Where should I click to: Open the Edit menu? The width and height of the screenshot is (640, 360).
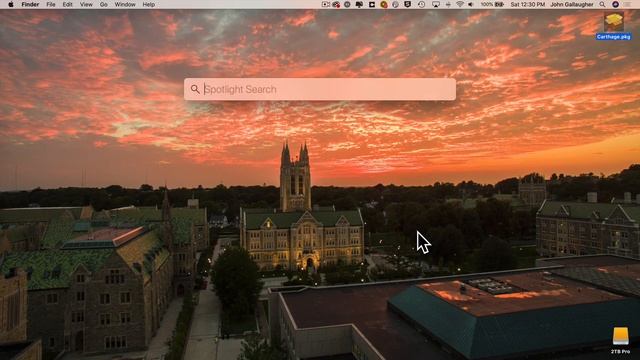click(67, 4)
